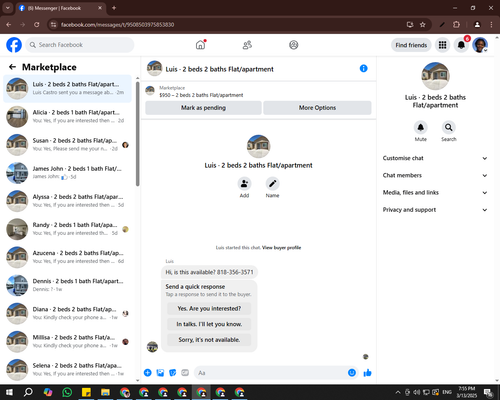Expand Privacy and support section
This screenshot has width=500, height=400.
coord(435,210)
